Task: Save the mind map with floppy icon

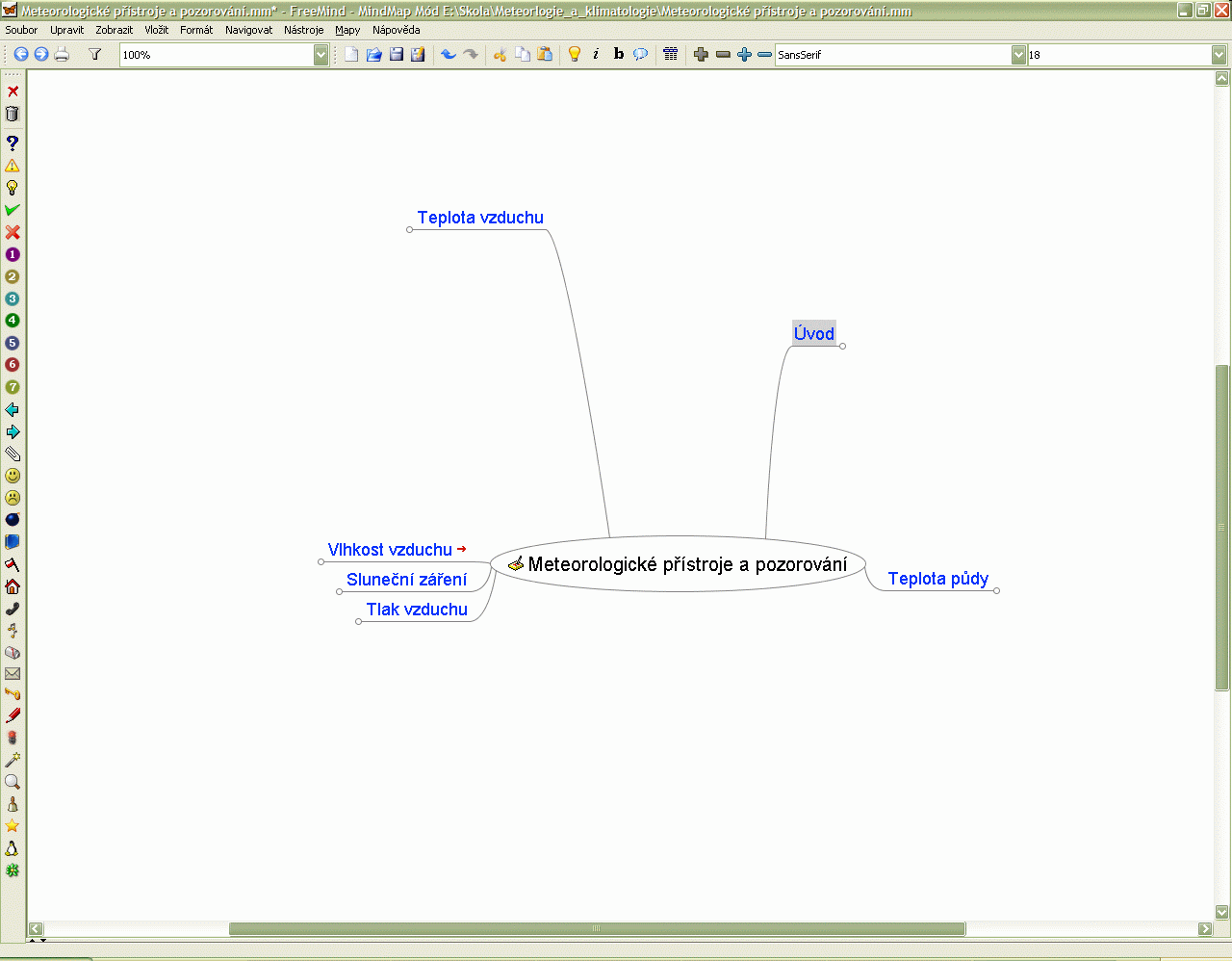Action: (x=397, y=55)
